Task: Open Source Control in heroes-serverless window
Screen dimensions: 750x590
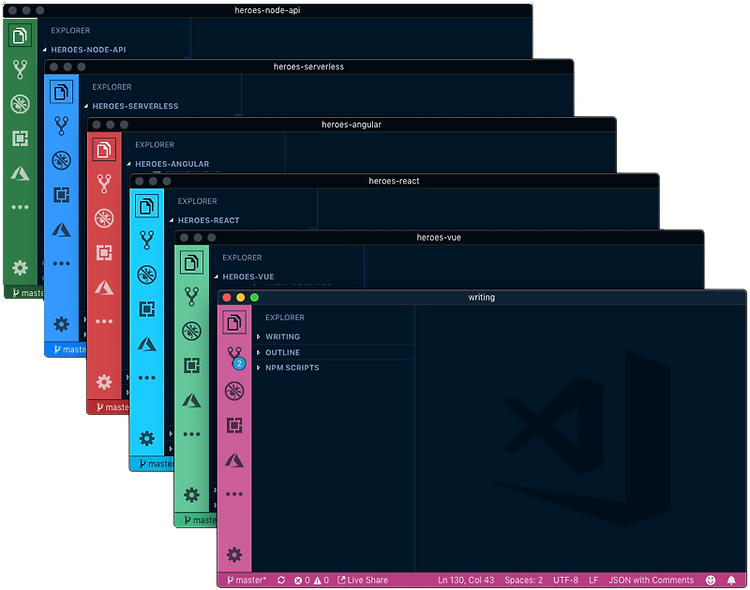Action: click(61, 126)
